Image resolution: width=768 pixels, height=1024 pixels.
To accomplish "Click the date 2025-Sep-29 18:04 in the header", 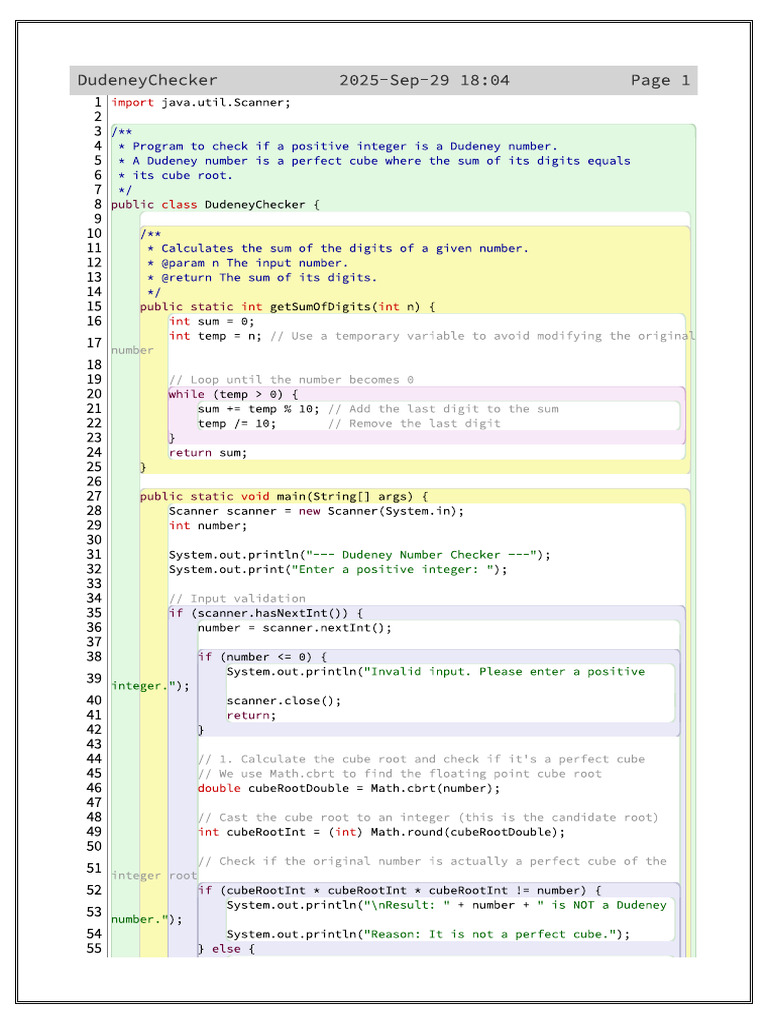I will 424,80.
